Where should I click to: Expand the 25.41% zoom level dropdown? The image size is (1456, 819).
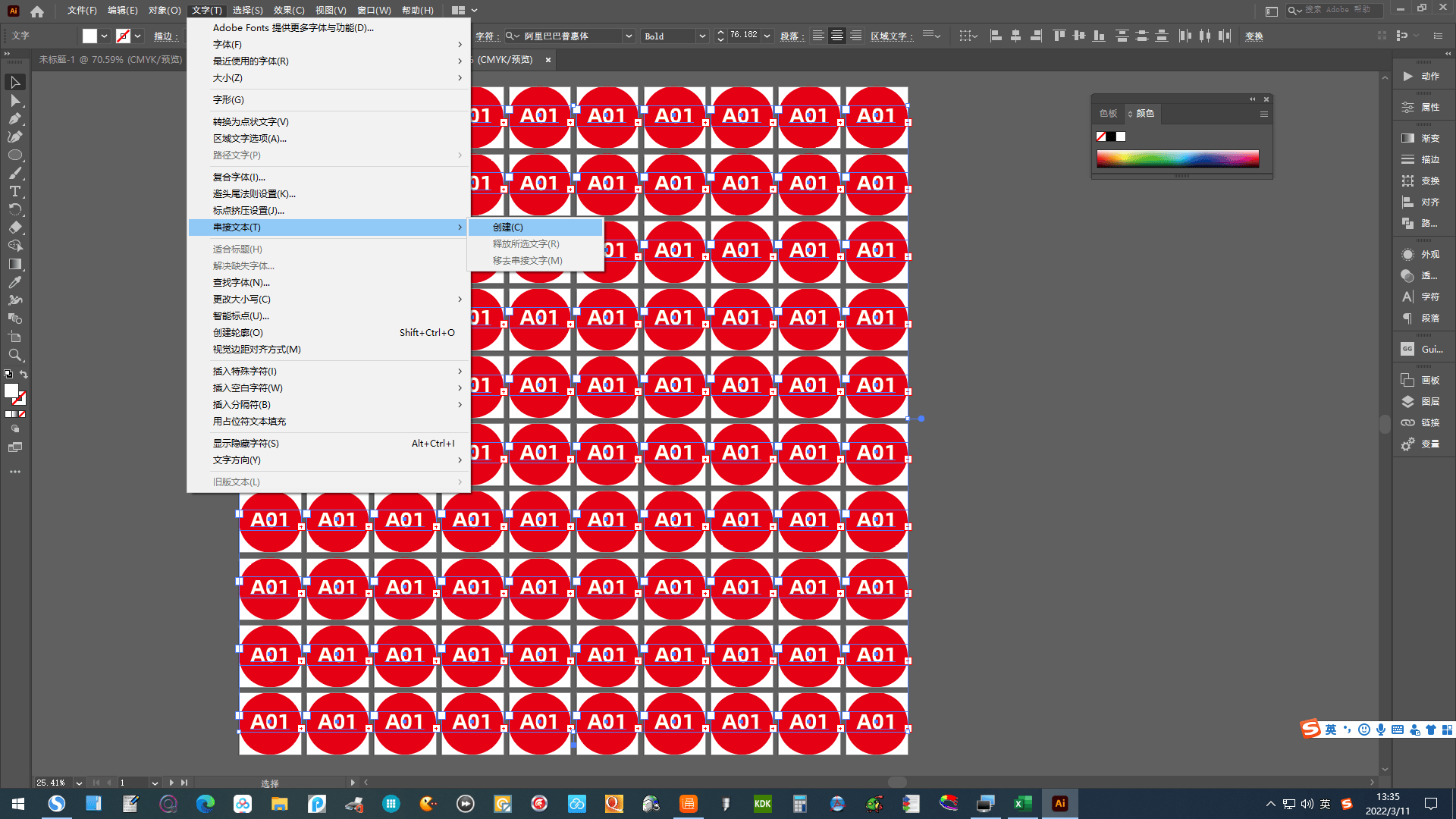click(x=79, y=783)
